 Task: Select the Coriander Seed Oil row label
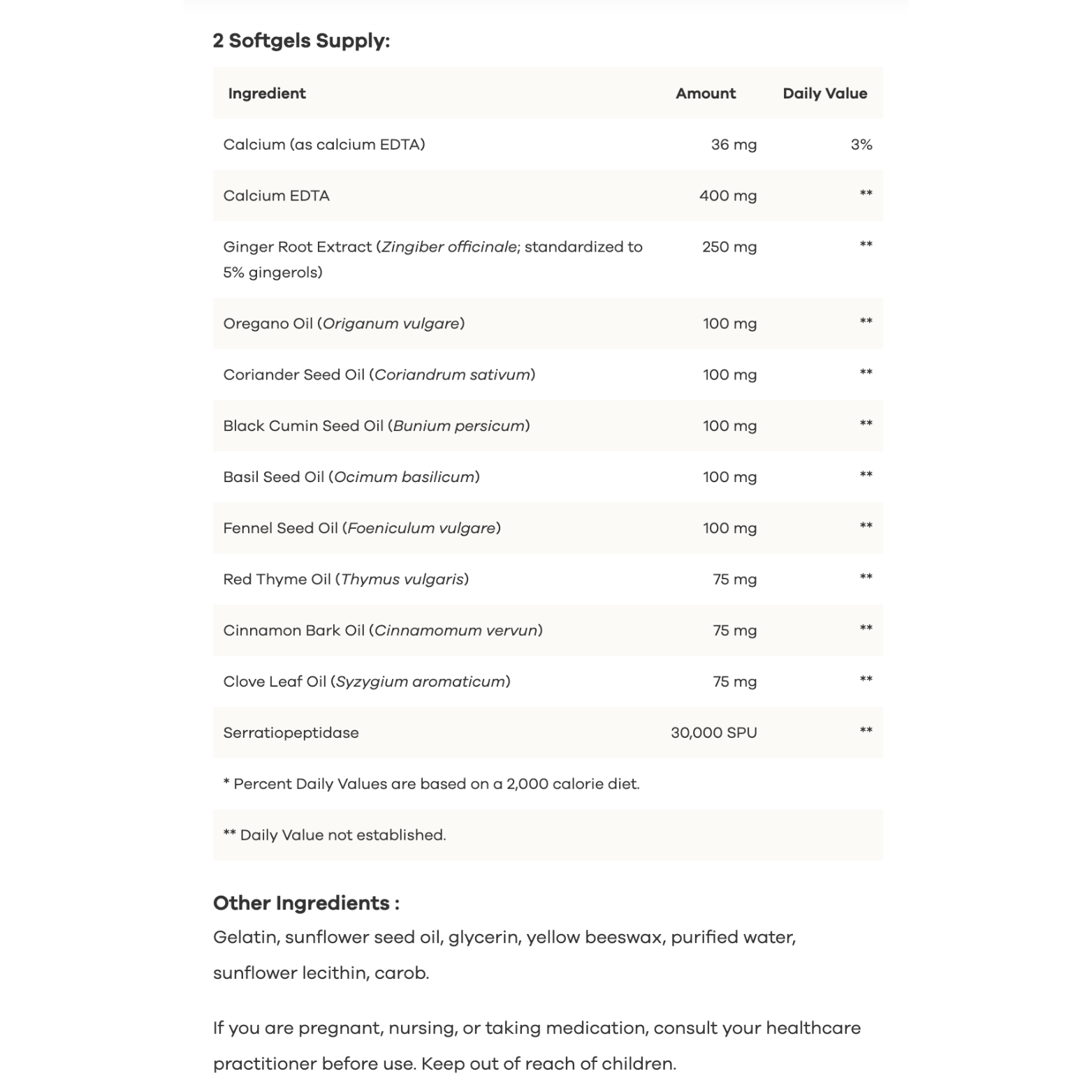(379, 374)
